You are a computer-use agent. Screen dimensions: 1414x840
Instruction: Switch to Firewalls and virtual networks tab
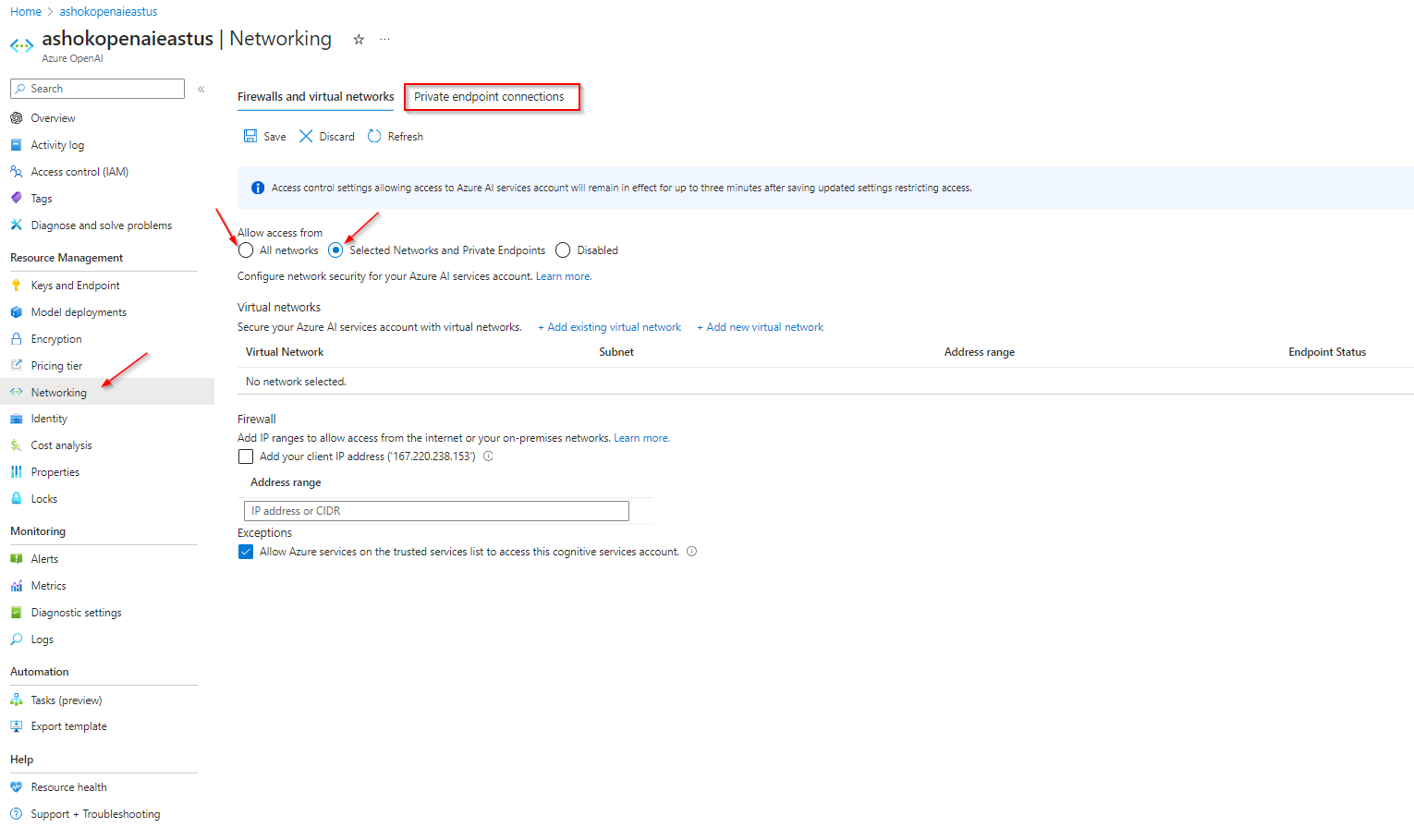tap(316, 97)
